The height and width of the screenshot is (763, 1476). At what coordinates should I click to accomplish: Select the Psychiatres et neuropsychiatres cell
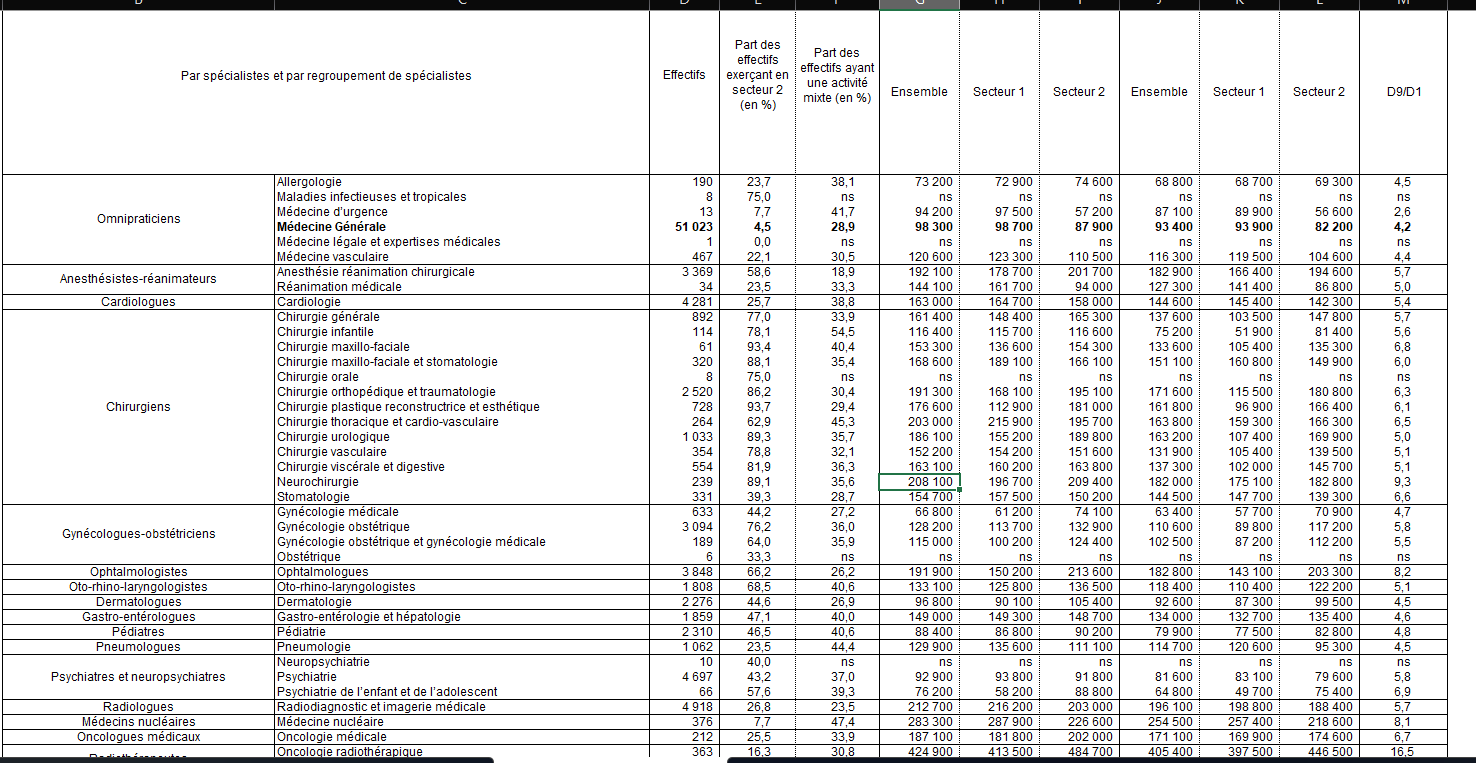[139, 677]
